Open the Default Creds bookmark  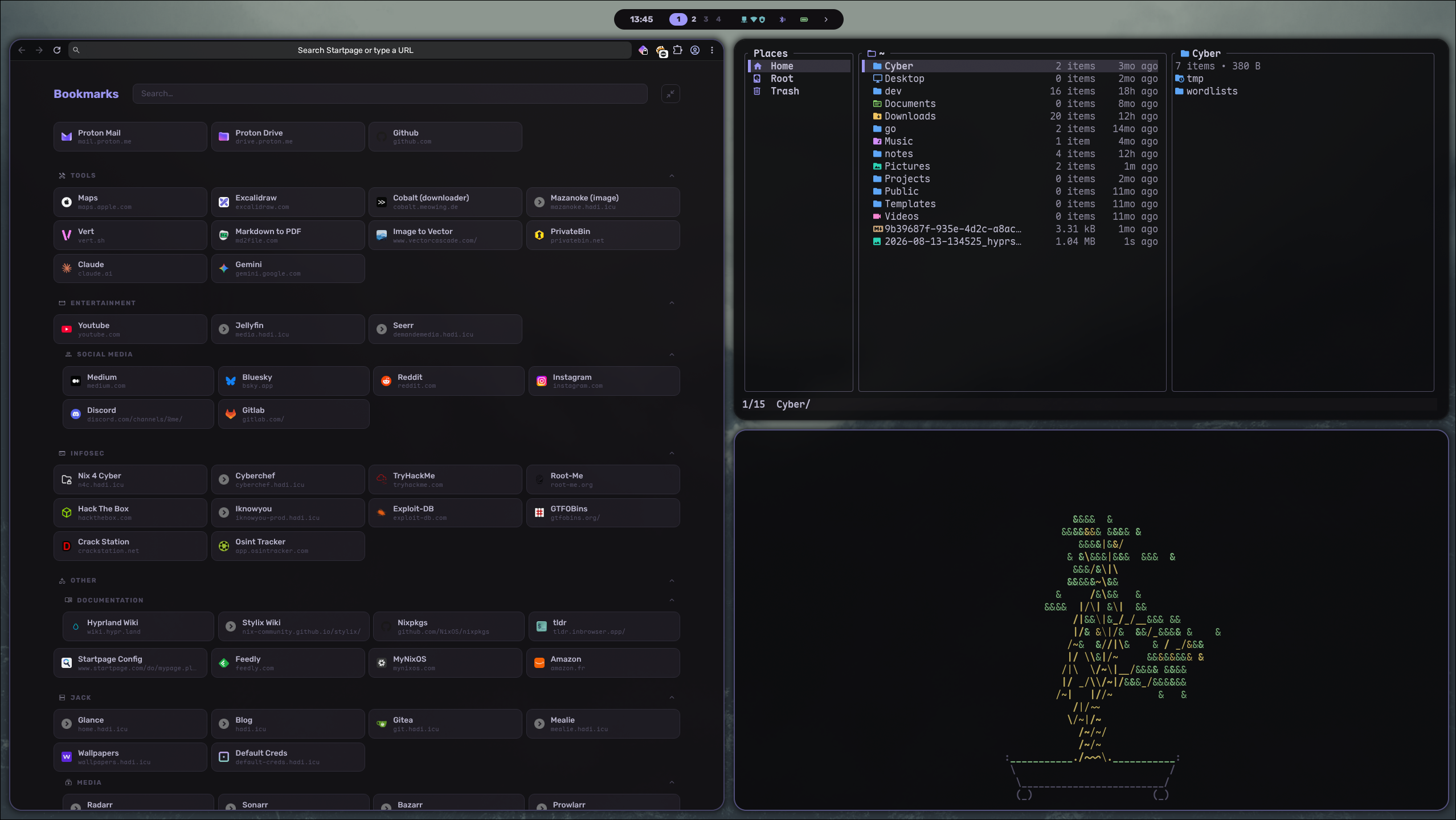288,757
